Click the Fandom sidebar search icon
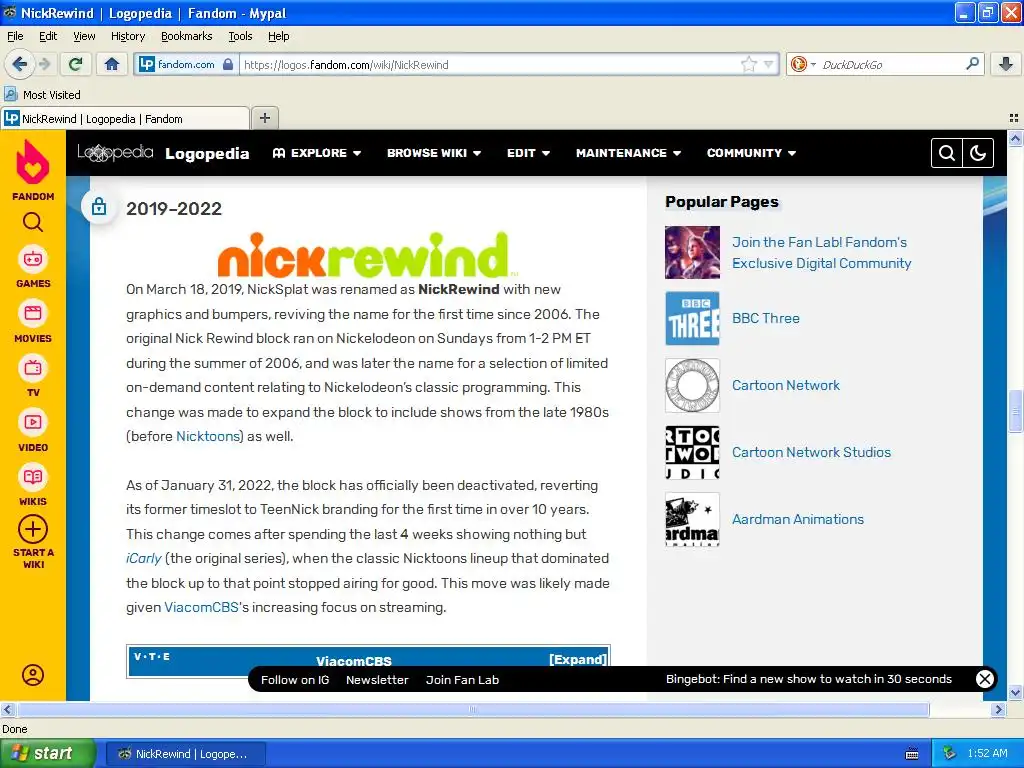The height and width of the screenshot is (768, 1024). point(33,223)
